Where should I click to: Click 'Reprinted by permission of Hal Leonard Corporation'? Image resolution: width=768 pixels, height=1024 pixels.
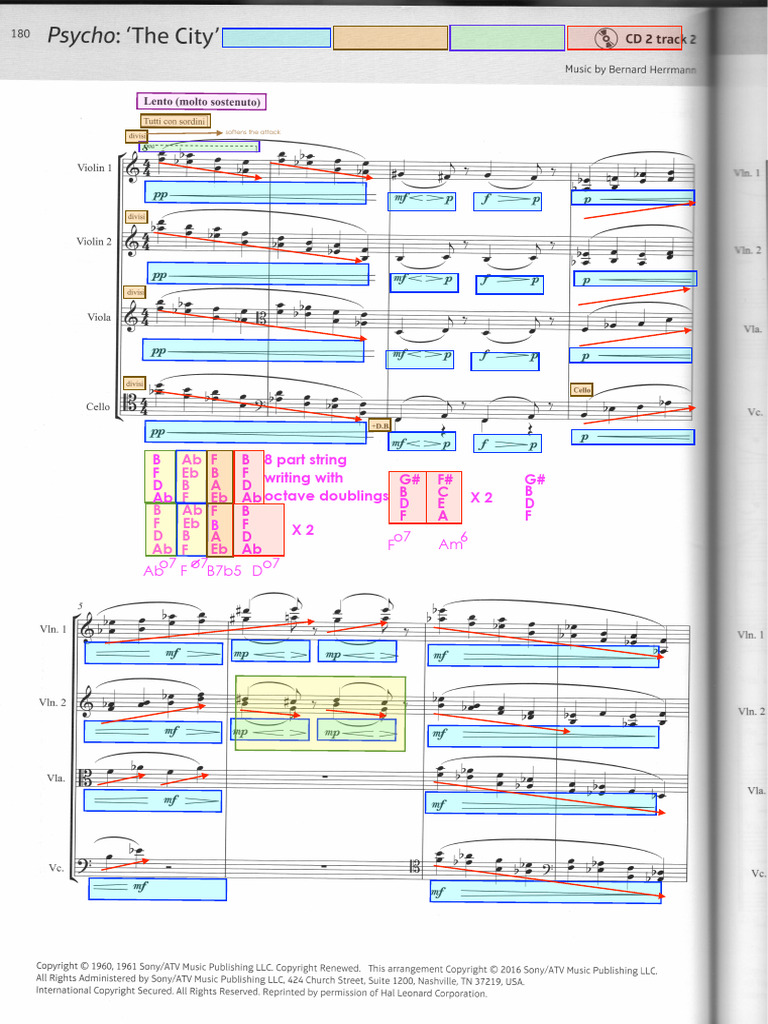375,993
